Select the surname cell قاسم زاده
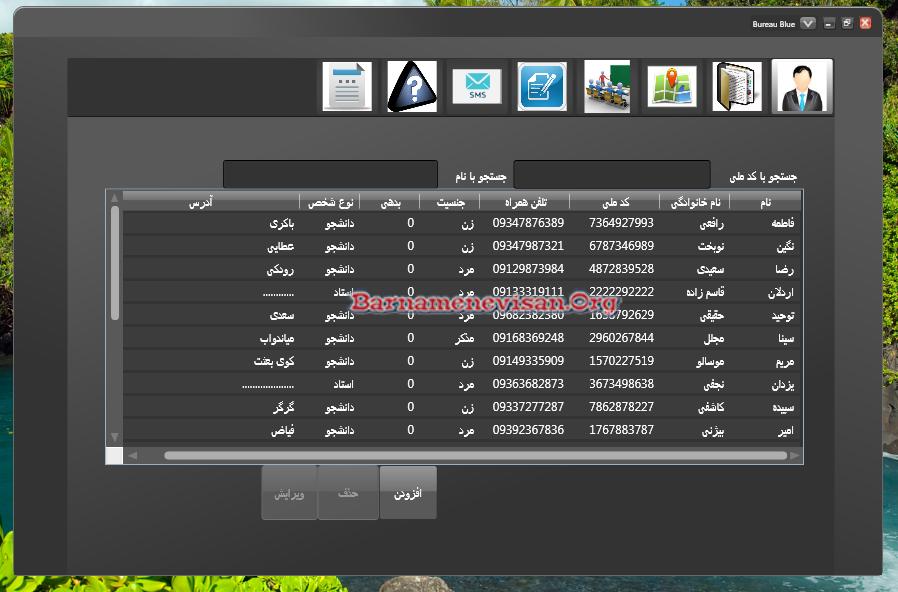Image resolution: width=898 pixels, height=592 pixels. click(705, 293)
